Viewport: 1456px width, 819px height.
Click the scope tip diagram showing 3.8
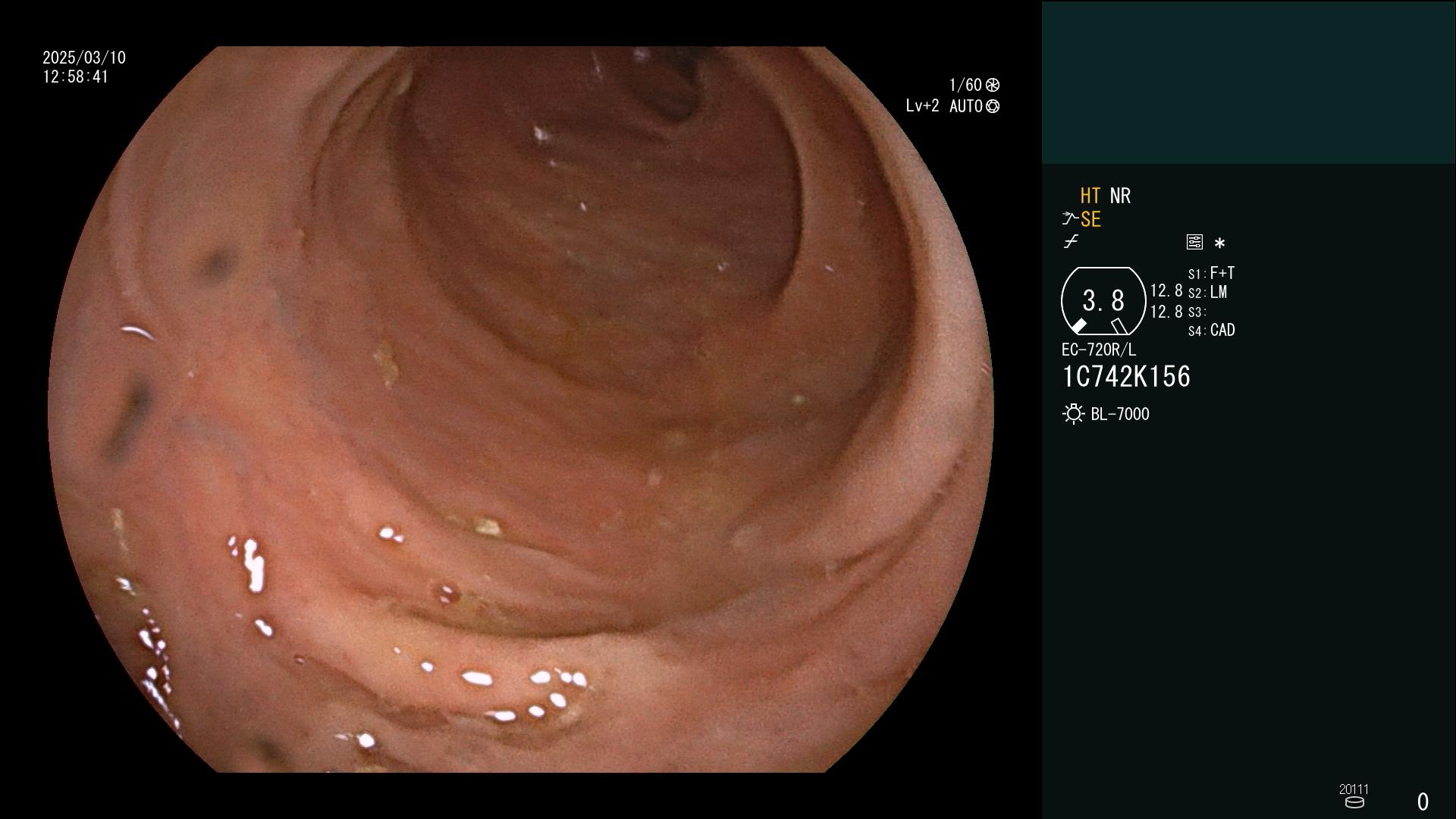pos(1103,301)
